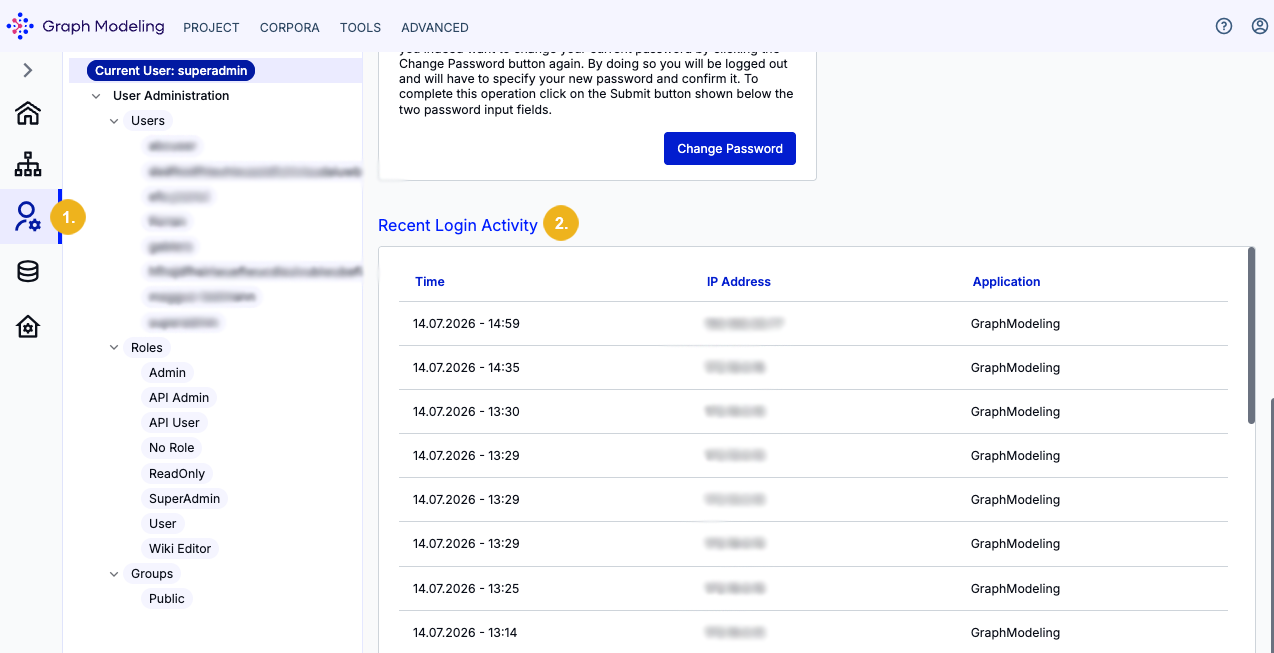The image size is (1274, 653).
Task: Open the CORPORA menu
Action: pos(290,28)
